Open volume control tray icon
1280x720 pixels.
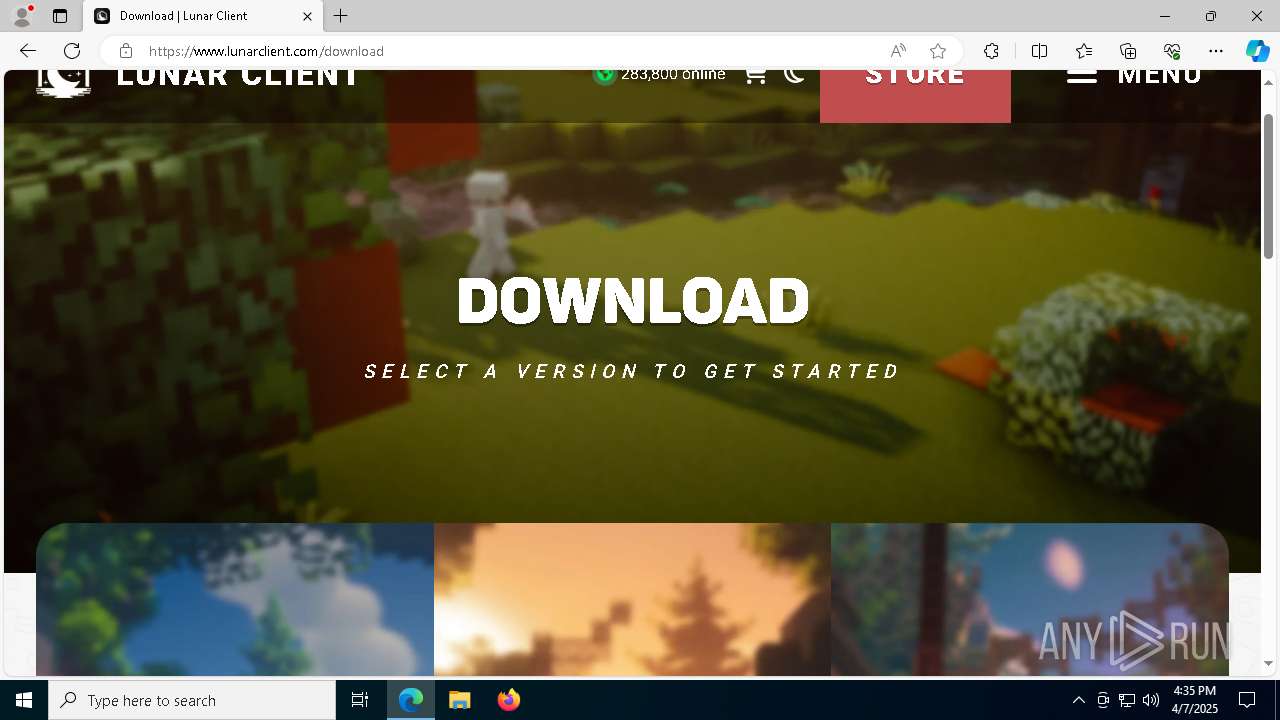click(x=1151, y=700)
